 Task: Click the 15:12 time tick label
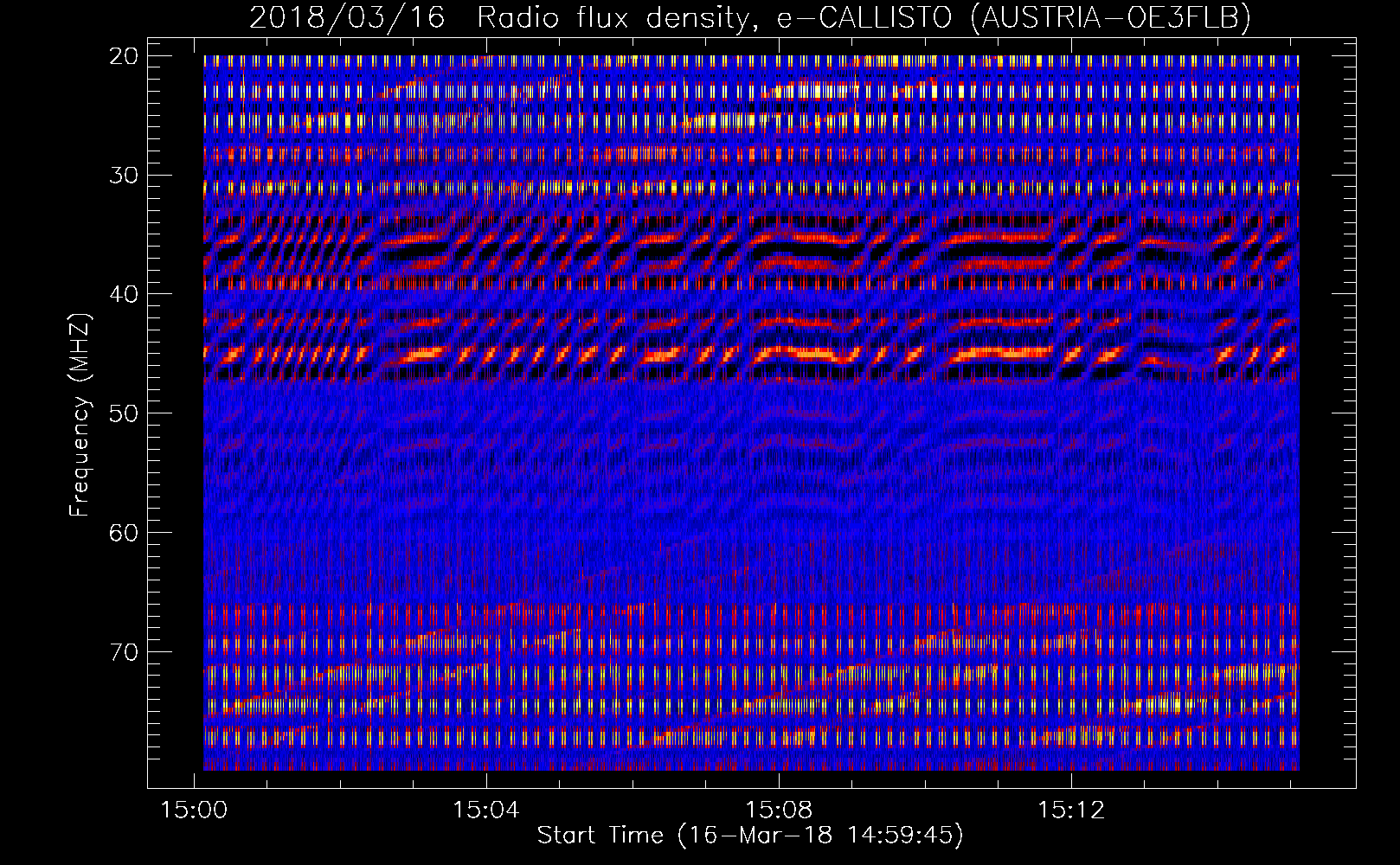click(x=1071, y=811)
